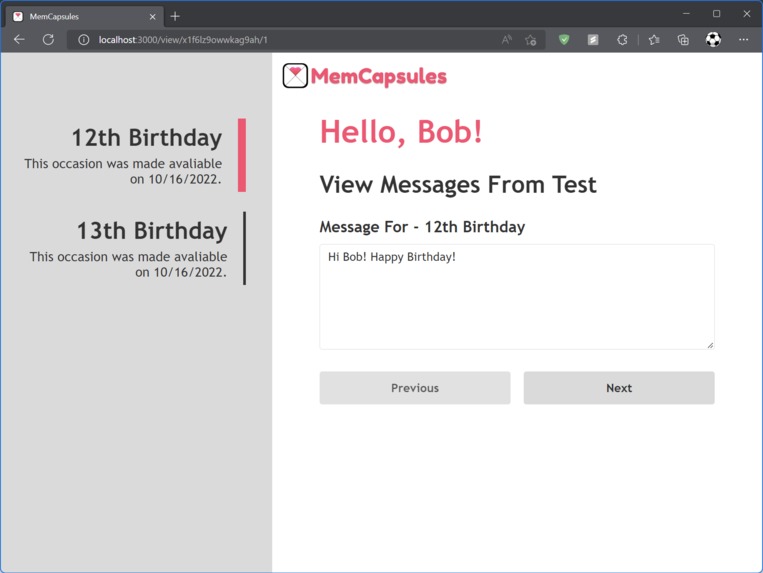This screenshot has width=763, height=573.
Task: Select the 13th Birthday occasion in sidebar
Action: point(138,248)
